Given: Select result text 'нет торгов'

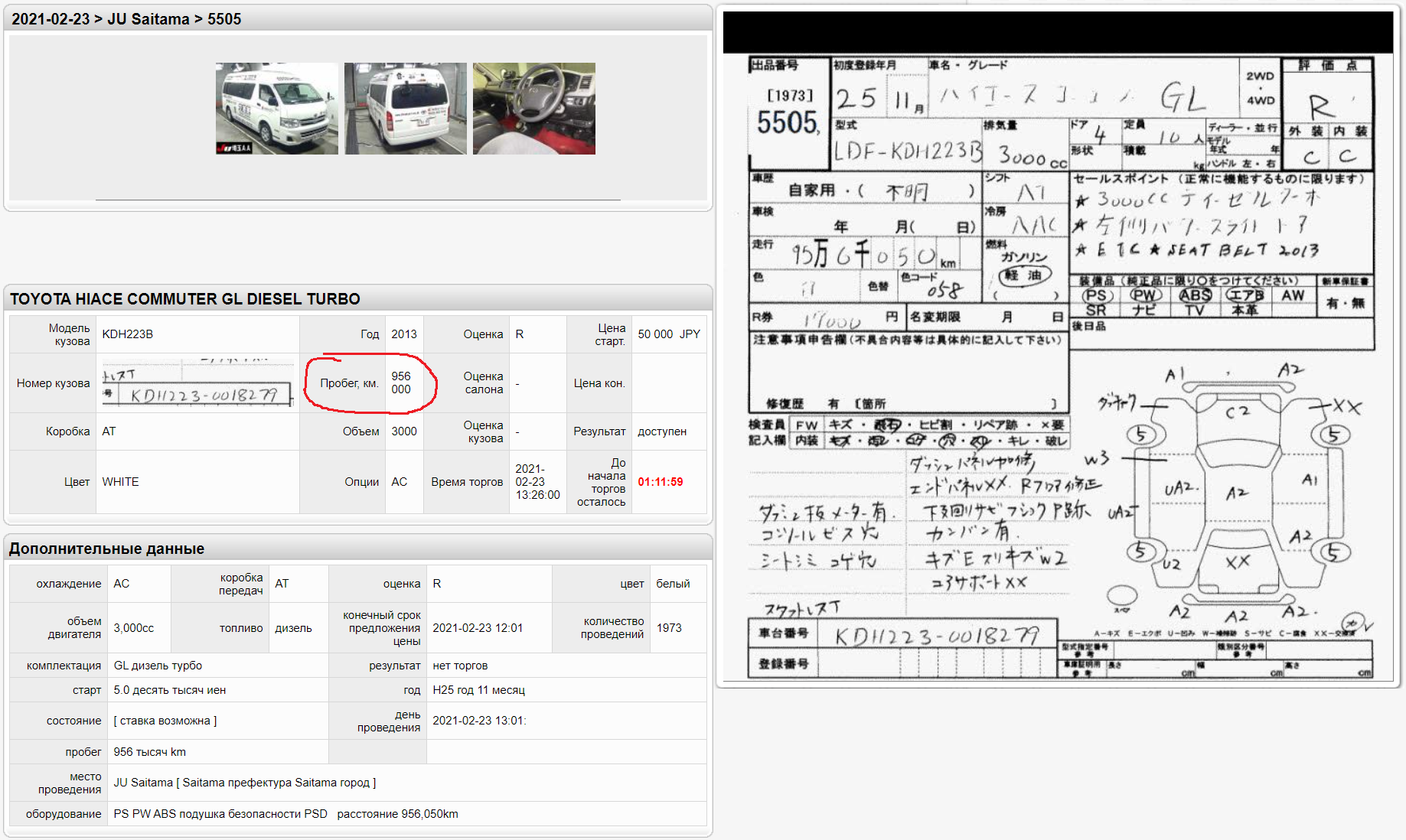Looking at the screenshot, I should click(x=460, y=666).
